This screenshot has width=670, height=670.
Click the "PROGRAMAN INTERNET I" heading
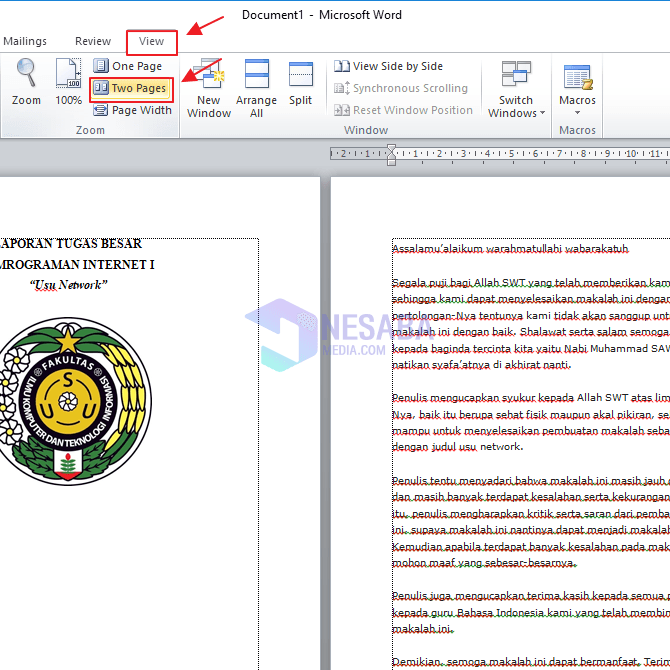click(x=77, y=264)
